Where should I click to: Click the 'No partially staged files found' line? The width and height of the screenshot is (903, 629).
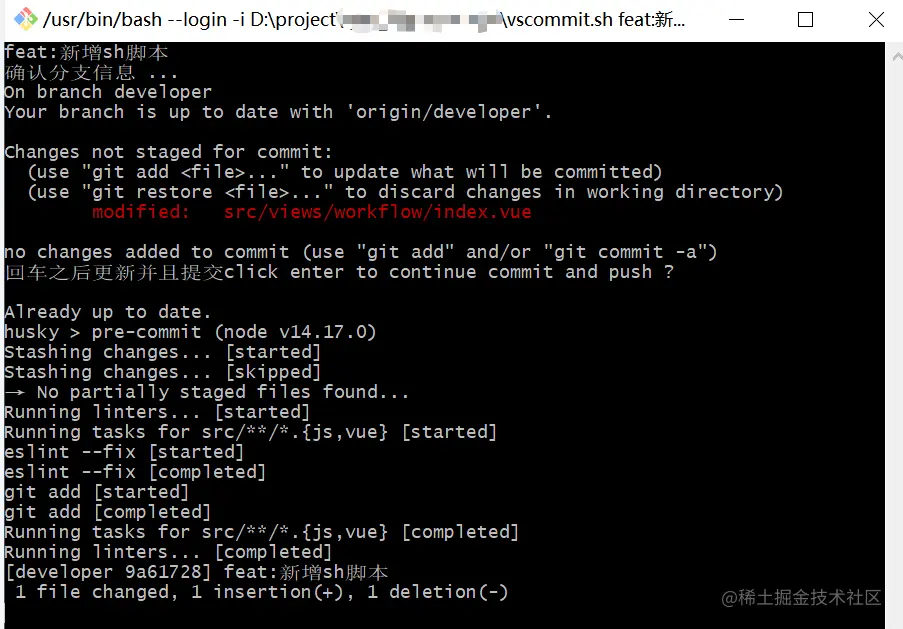(222, 392)
